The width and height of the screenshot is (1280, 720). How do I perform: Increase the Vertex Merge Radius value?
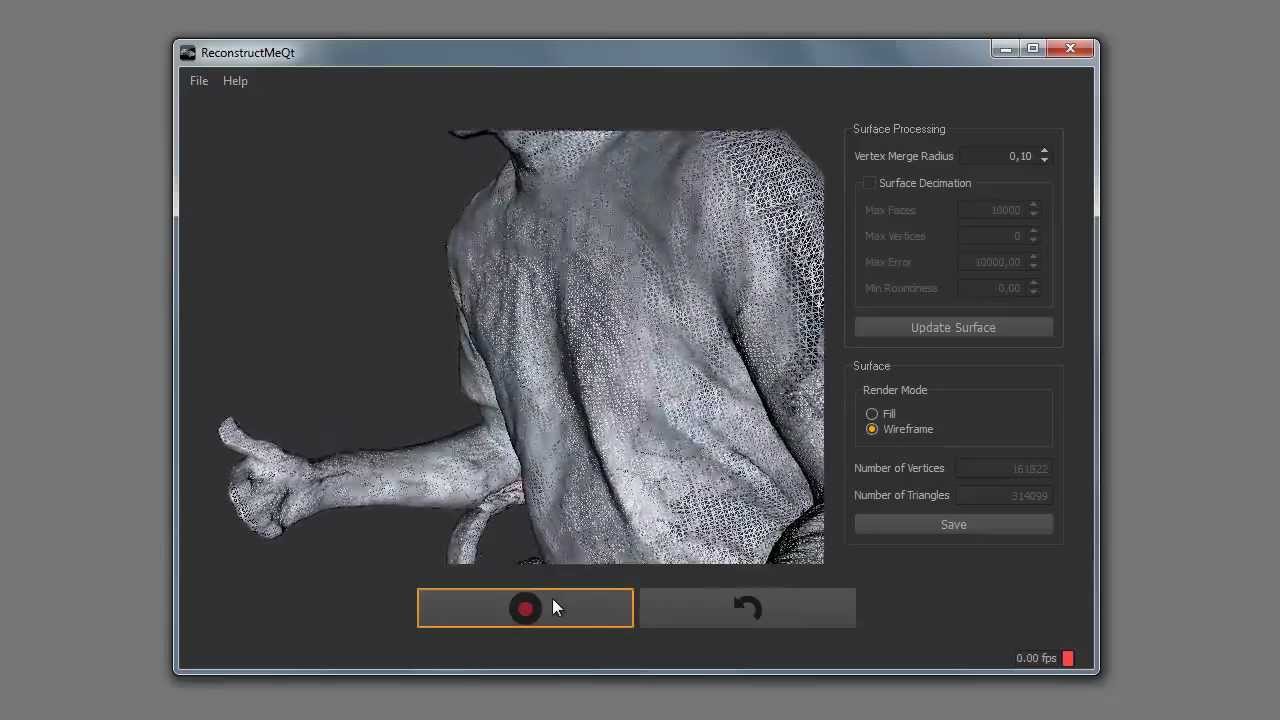(x=1044, y=152)
